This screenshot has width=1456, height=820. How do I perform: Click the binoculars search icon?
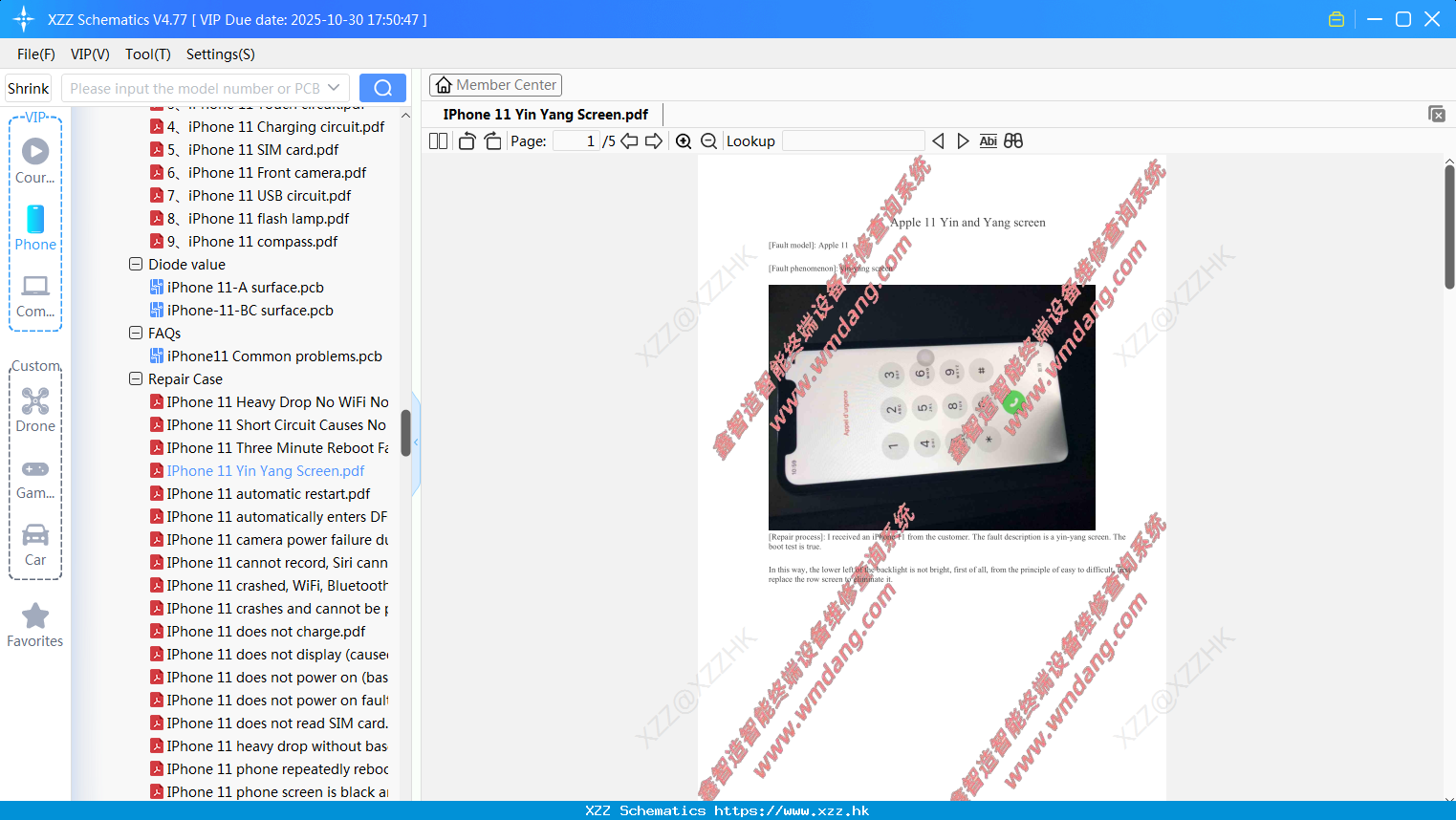1013,140
